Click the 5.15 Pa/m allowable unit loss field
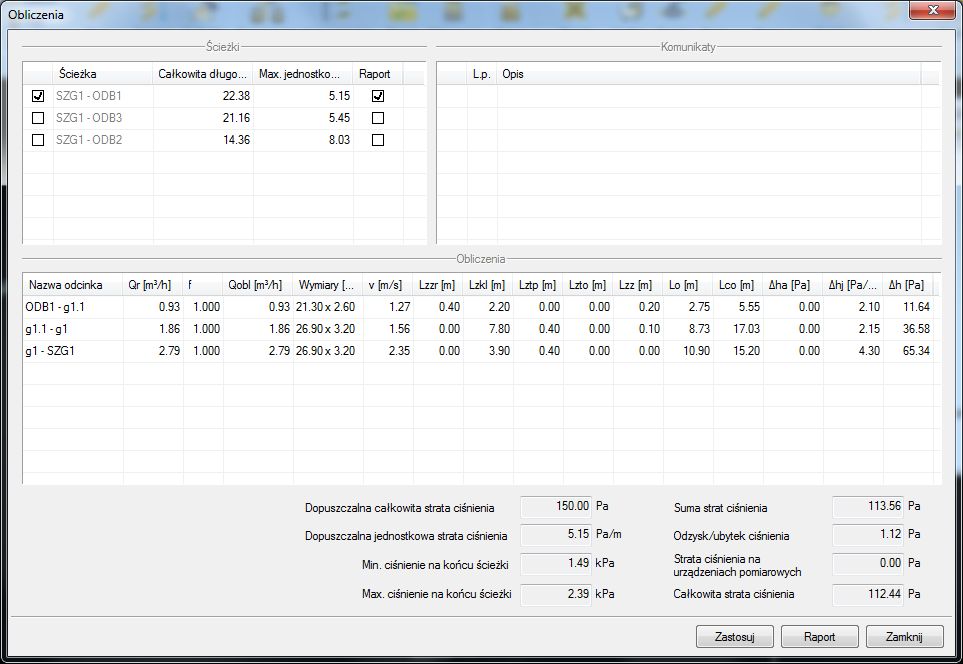The height and width of the screenshot is (664, 963). pyautogui.click(x=556, y=534)
